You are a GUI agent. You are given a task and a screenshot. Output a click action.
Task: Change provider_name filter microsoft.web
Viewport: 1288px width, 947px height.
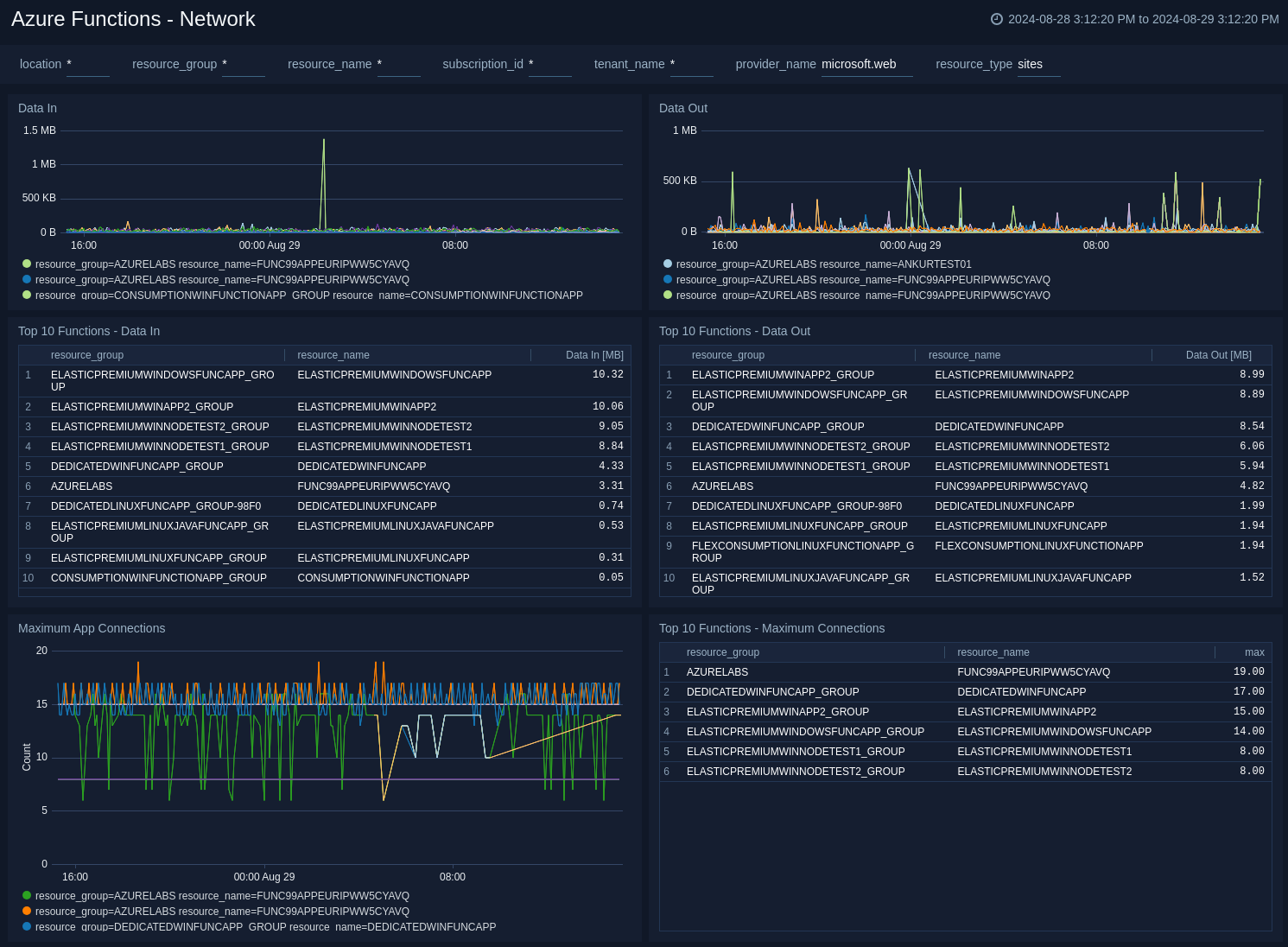(867, 65)
